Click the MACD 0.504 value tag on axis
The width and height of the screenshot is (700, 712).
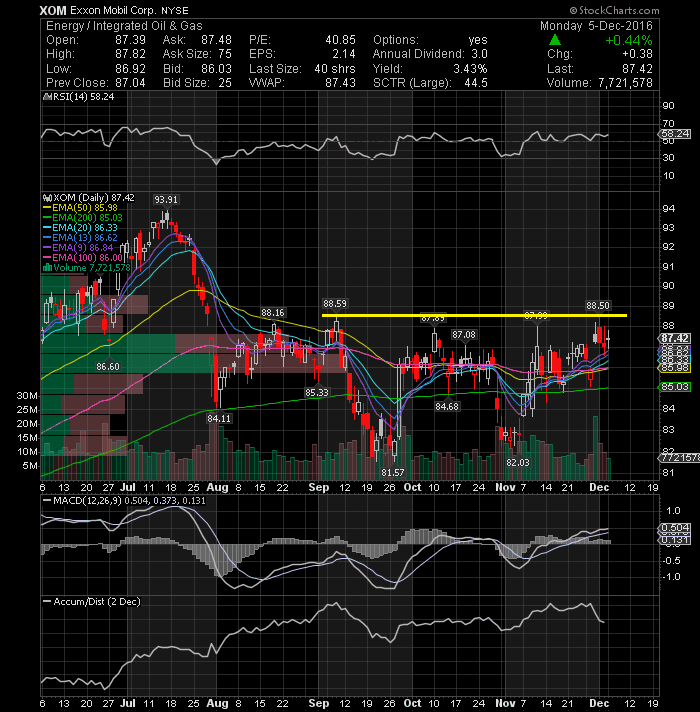(674, 528)
